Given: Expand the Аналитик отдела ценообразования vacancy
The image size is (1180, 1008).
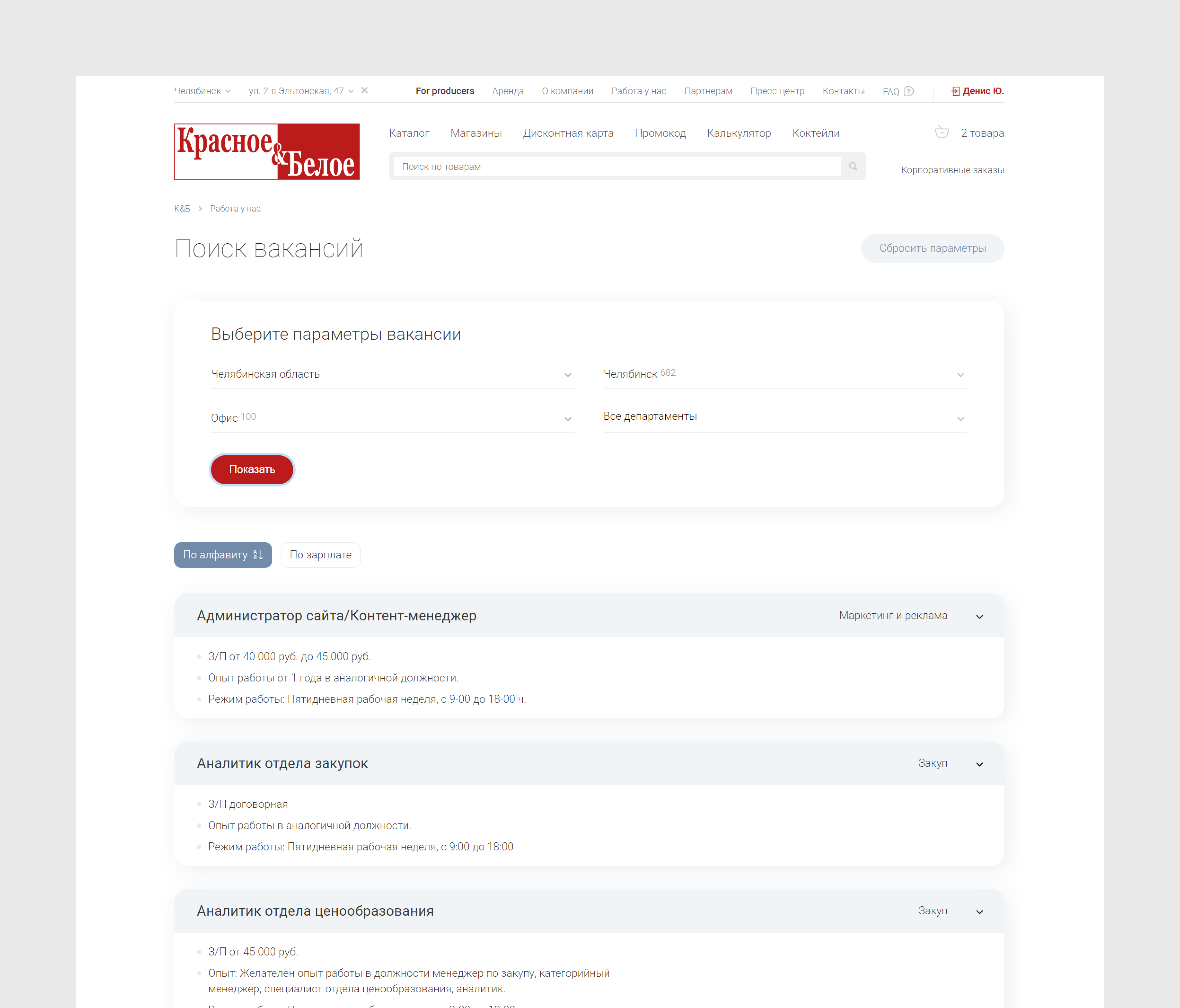Looking at the screenshot, I should click(x=980, y=911).
